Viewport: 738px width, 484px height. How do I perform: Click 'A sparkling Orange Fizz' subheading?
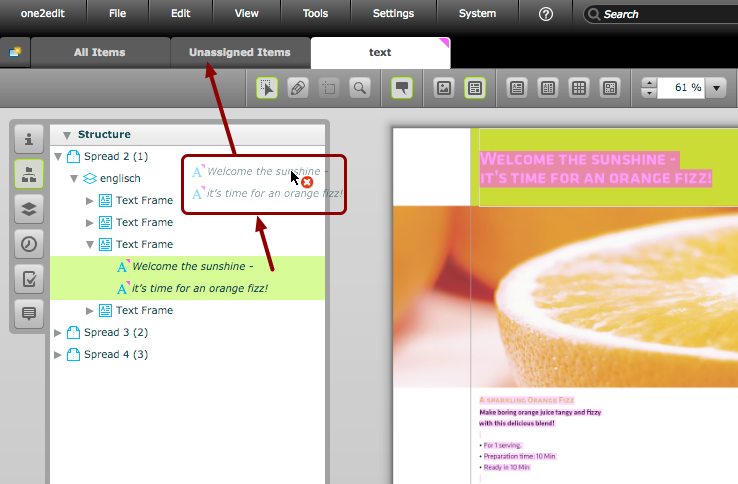[526, 400]
